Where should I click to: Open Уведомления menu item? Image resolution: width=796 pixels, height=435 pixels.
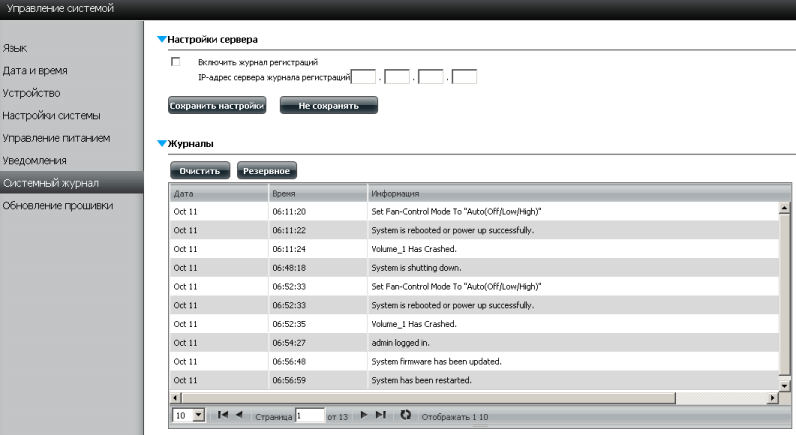(35, 160)
